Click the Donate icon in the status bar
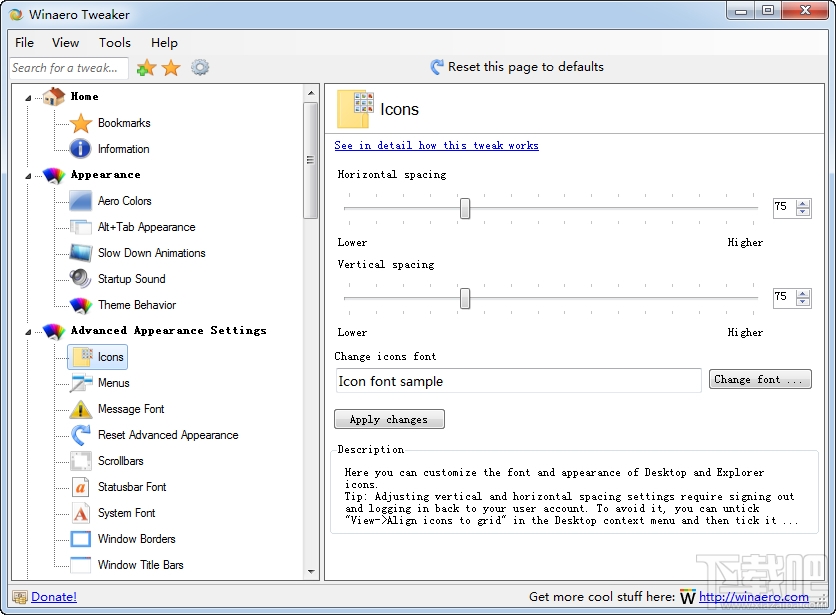836x615 pixels. pos(20,597)
